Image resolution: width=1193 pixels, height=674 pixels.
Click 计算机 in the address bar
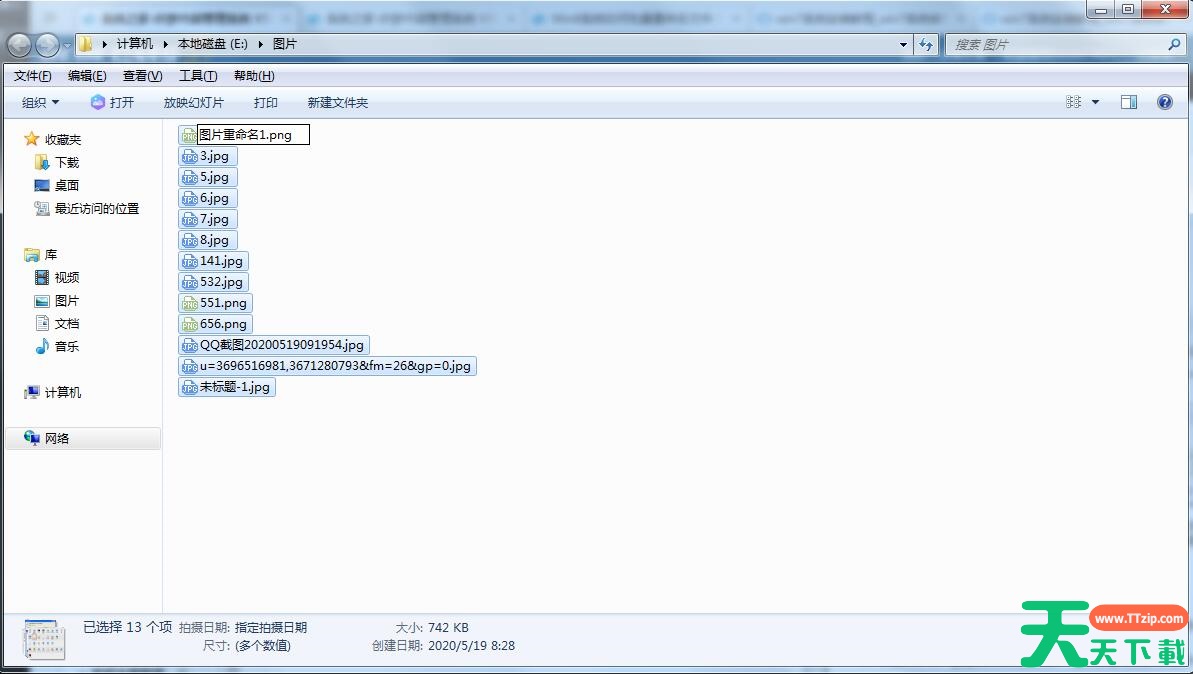tap(135, 44)
